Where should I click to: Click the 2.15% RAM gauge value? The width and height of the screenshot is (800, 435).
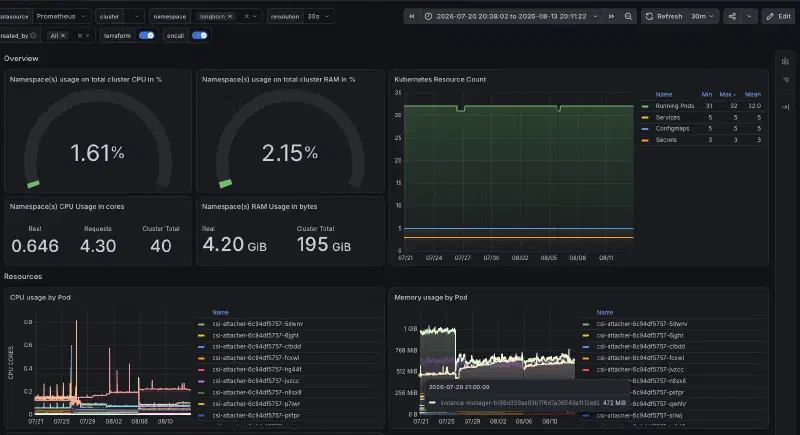click(x=289, y=153)
